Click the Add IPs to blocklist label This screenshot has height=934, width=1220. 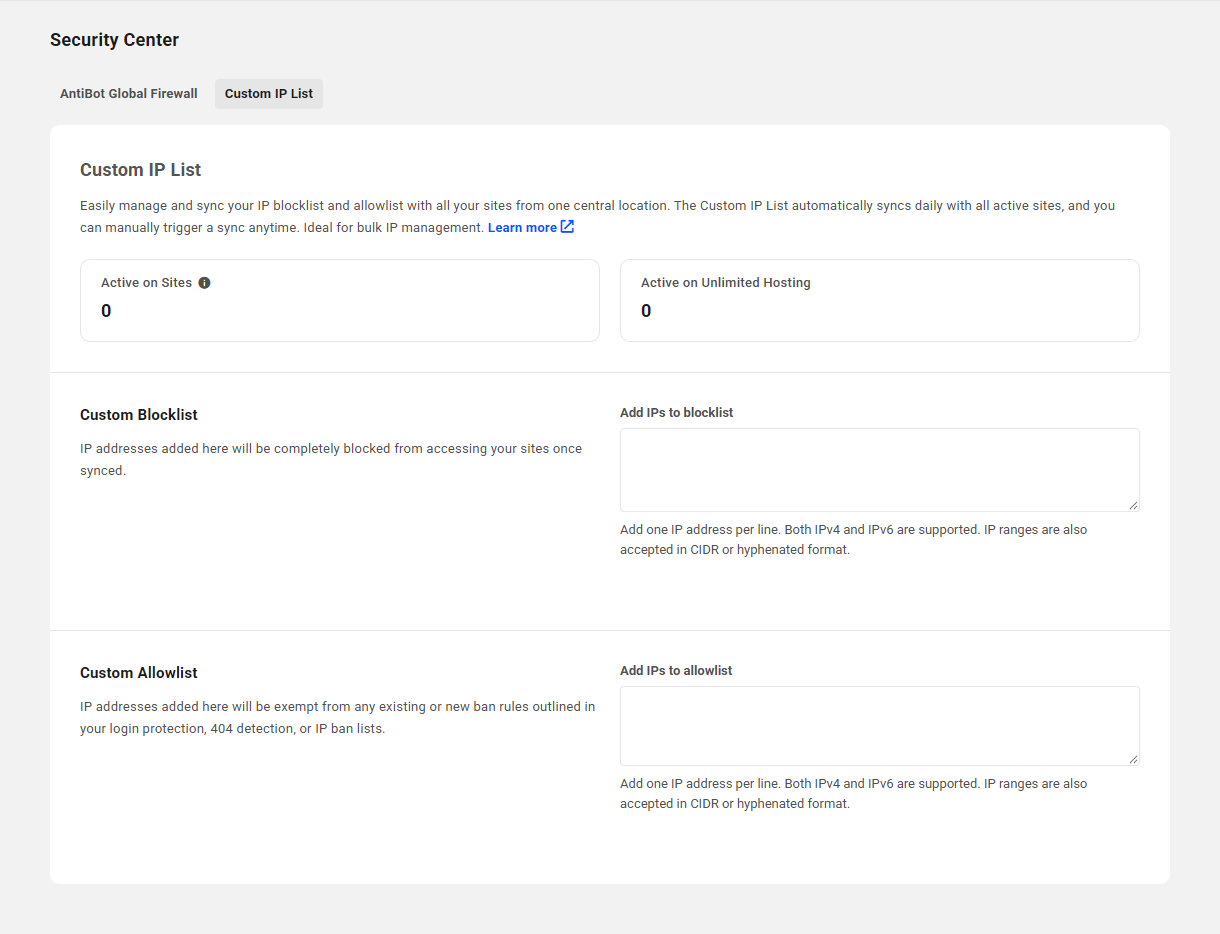pyautogui.click(x=676, y=413)
